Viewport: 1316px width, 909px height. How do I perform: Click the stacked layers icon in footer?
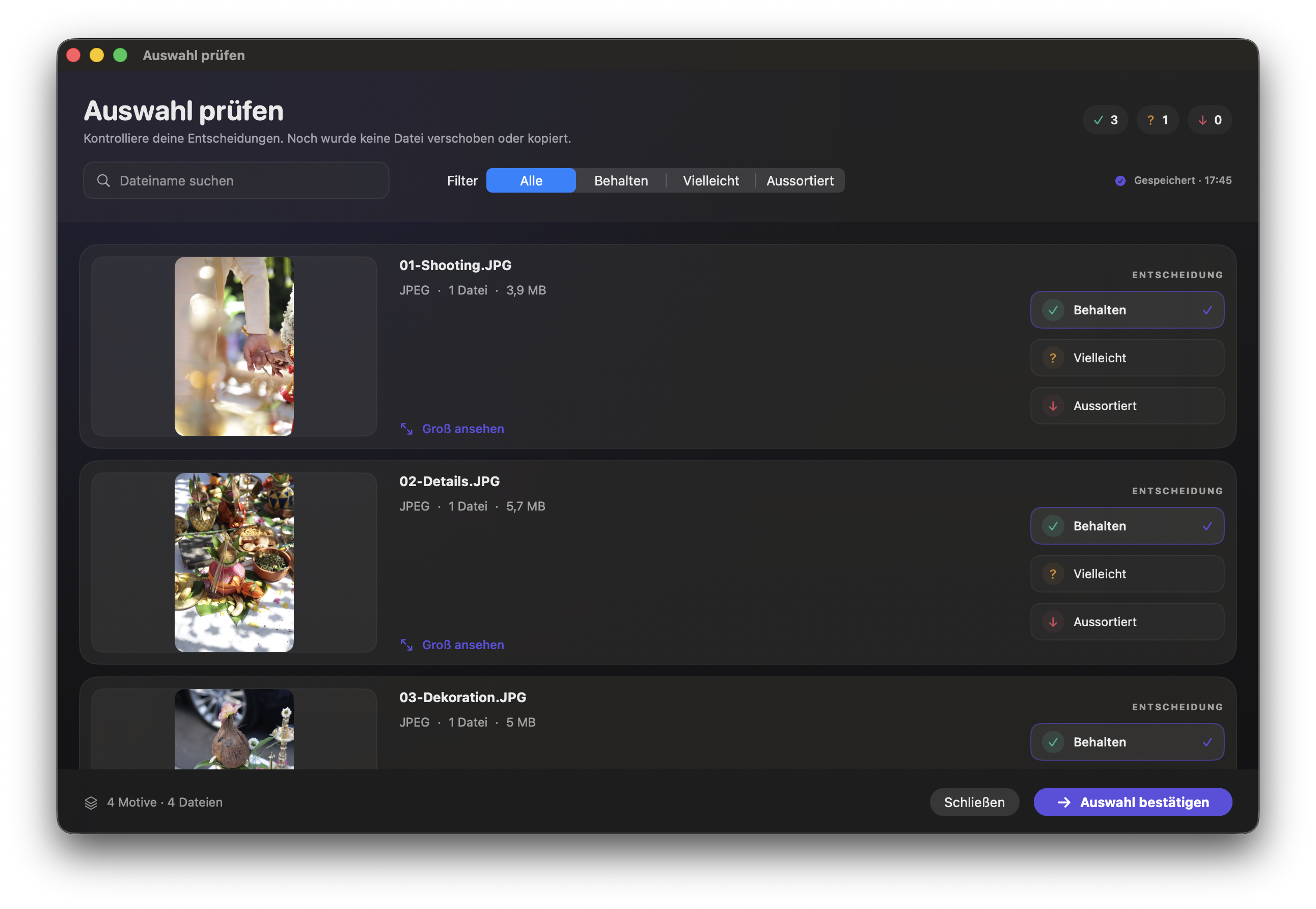click(x=91, y=803)
